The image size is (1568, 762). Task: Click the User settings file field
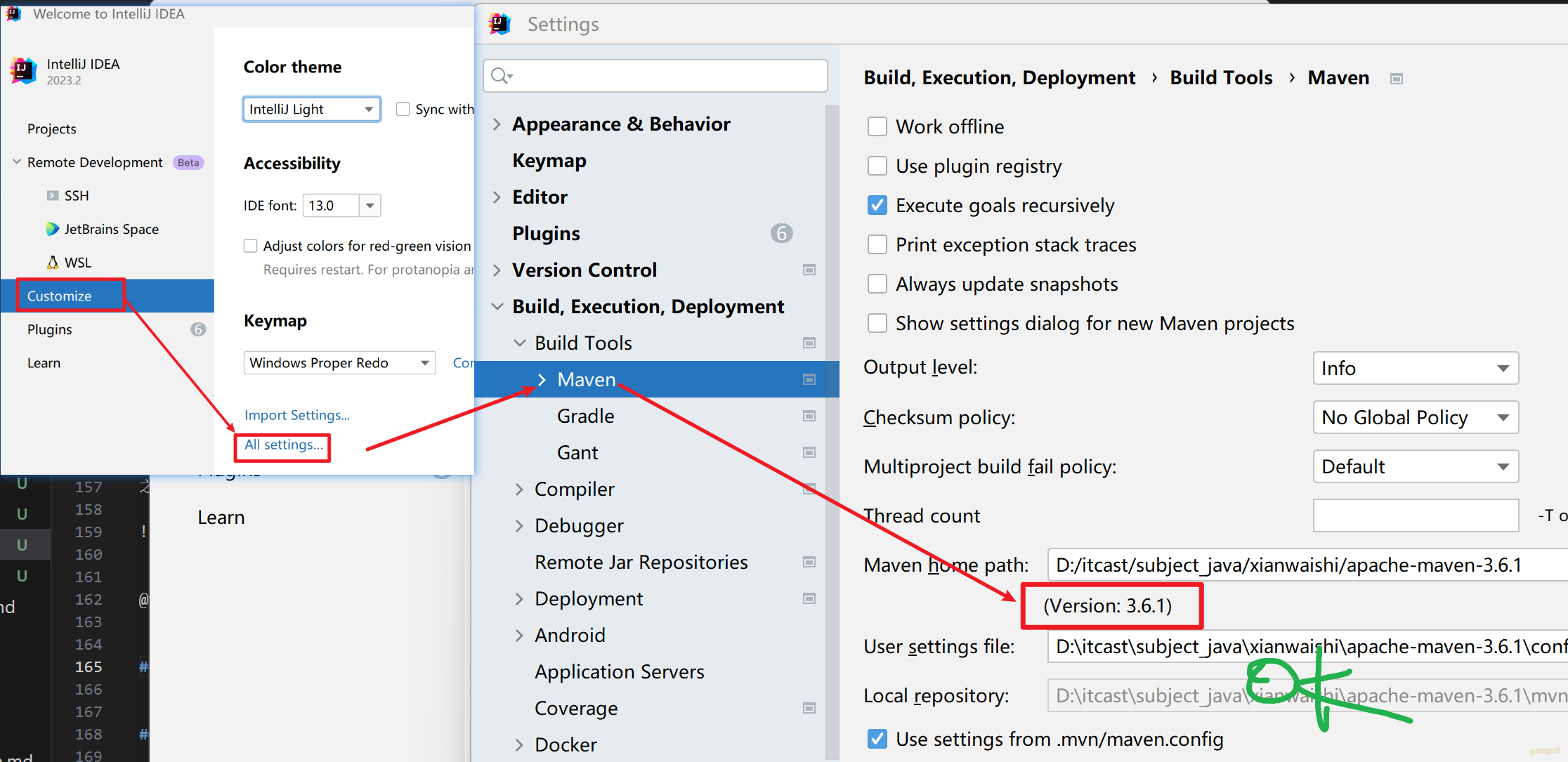tap(1307, 646)
